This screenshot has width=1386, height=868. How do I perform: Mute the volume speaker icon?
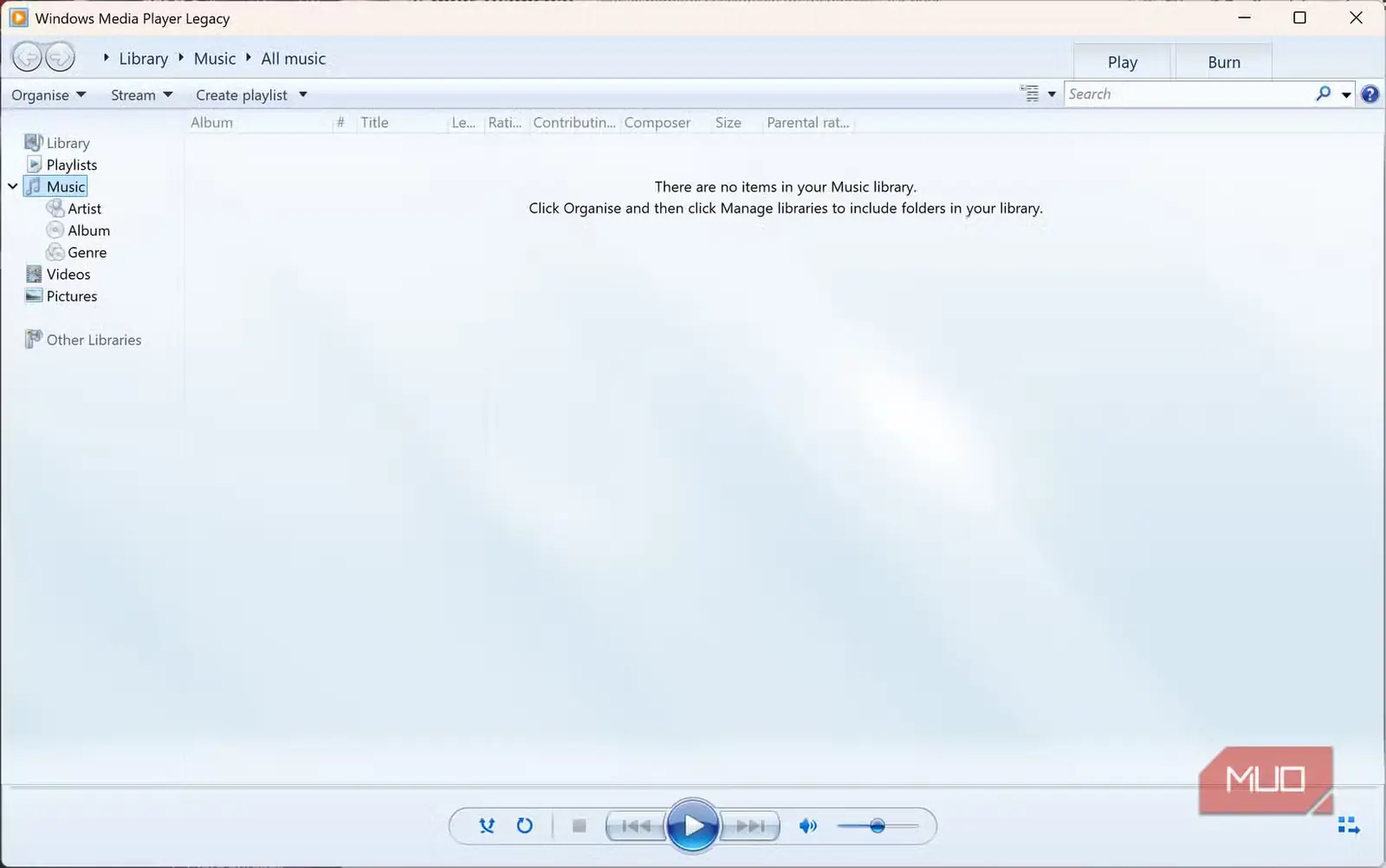point(807,826)
